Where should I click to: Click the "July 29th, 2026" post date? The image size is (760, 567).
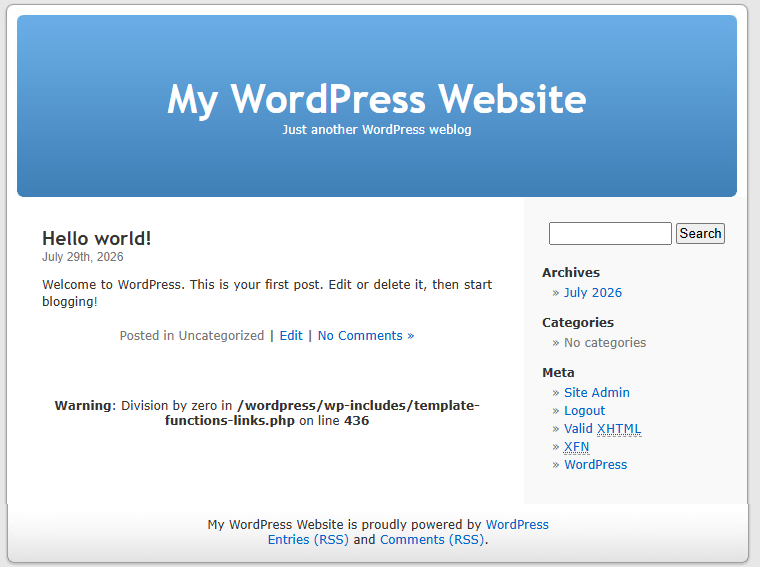82,257
